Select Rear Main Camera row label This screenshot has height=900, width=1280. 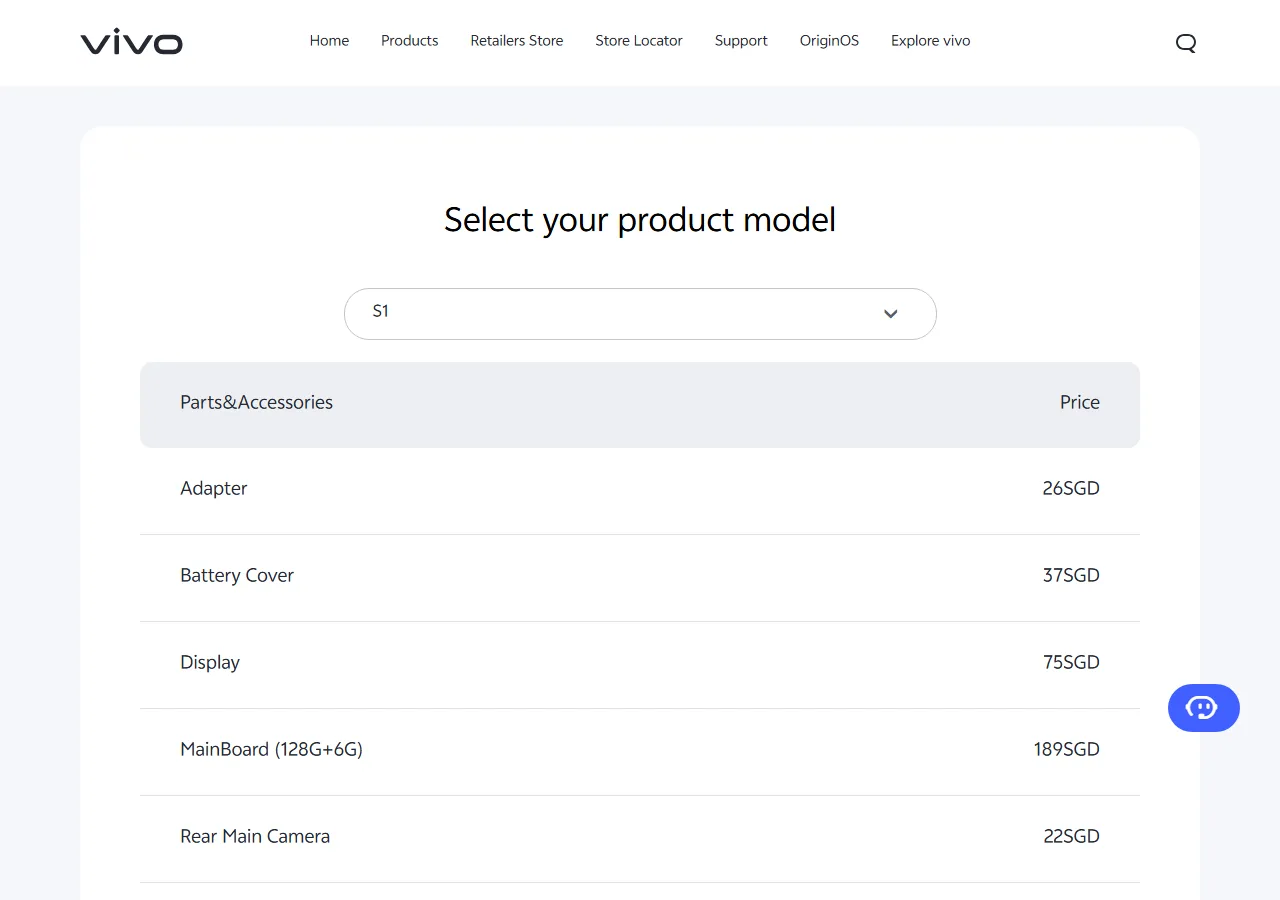point(255,837)
